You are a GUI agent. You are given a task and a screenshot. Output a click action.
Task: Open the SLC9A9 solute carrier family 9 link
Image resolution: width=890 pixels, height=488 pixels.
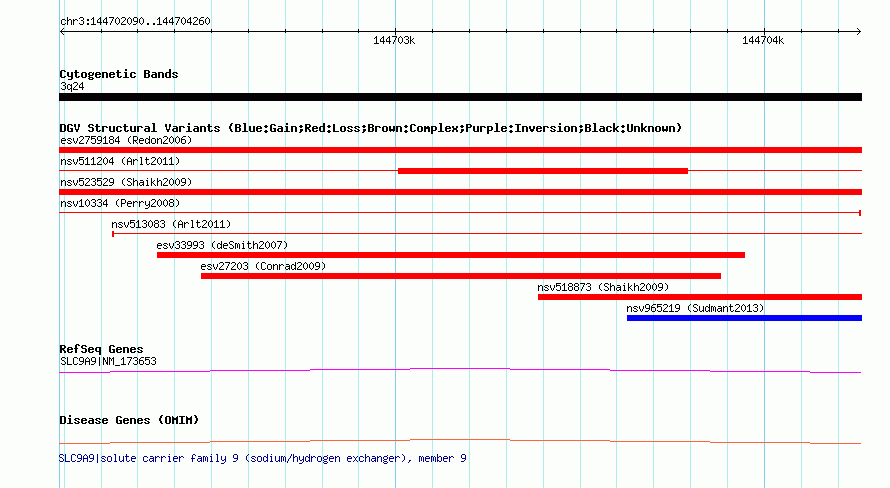click(262, 458)
